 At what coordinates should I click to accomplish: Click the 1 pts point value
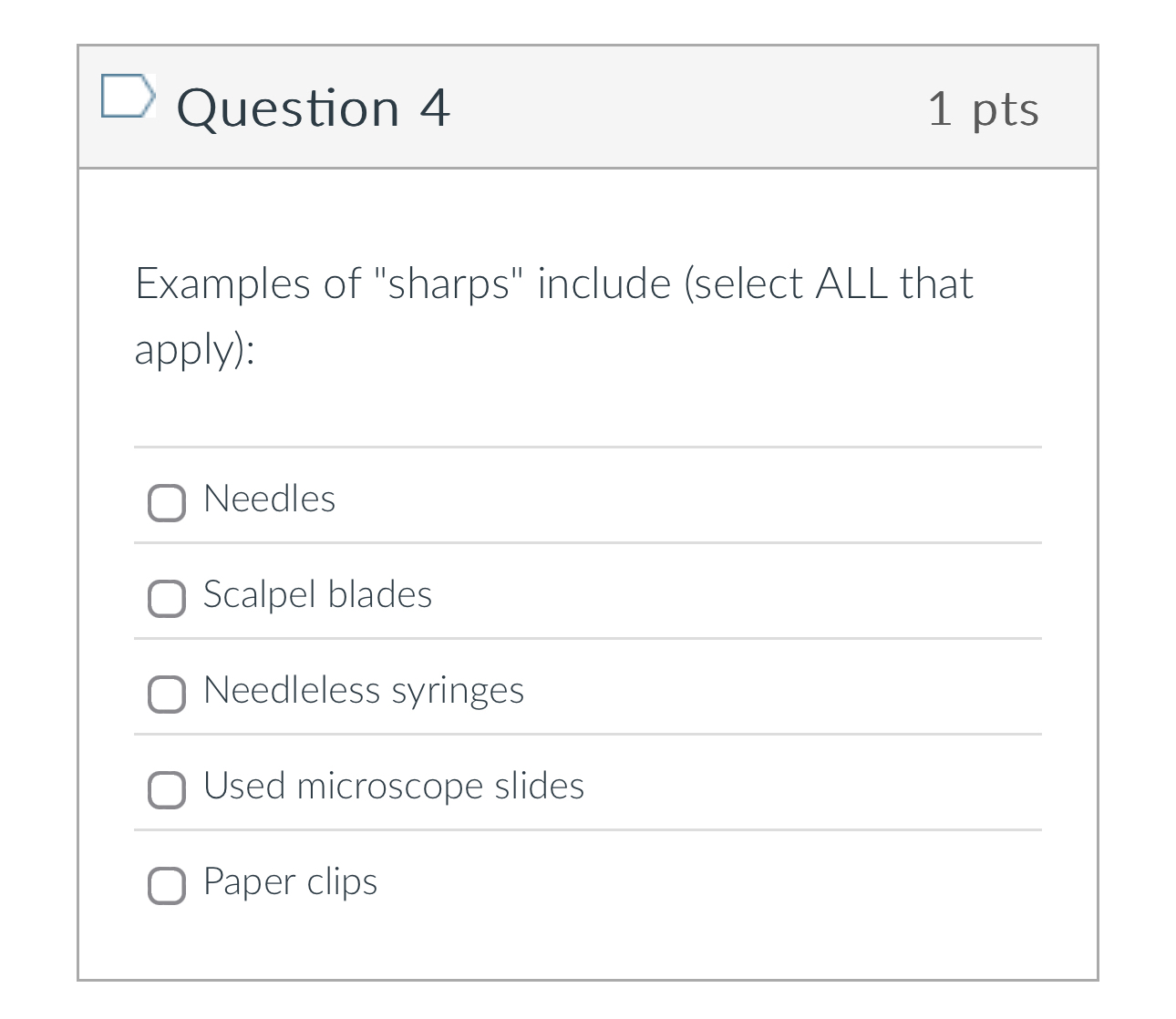[983, 109]
